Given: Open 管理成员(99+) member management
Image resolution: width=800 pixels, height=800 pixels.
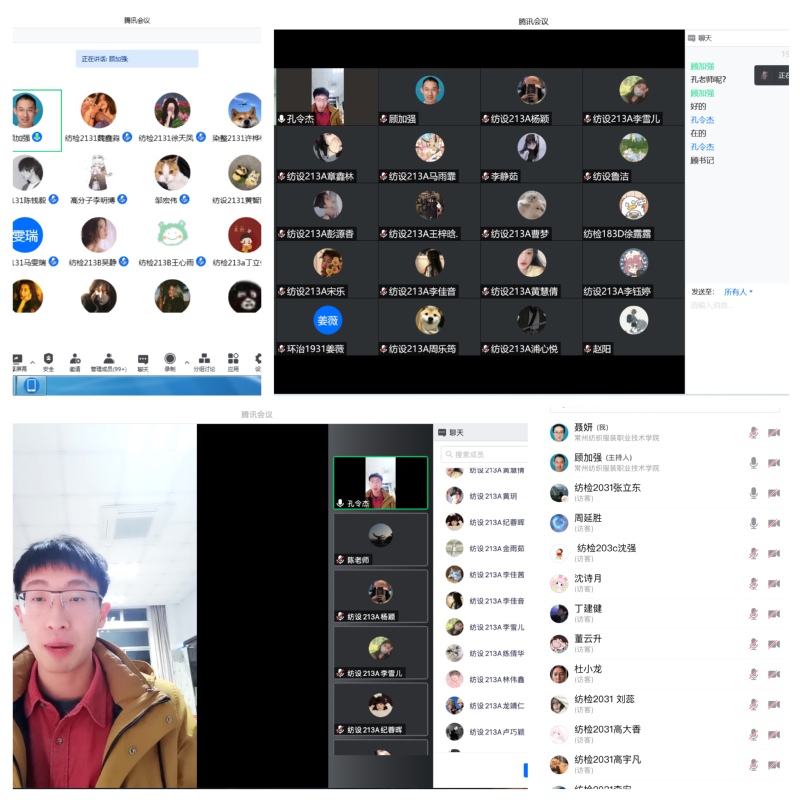Looking at the screenshot, I should 109,360.
